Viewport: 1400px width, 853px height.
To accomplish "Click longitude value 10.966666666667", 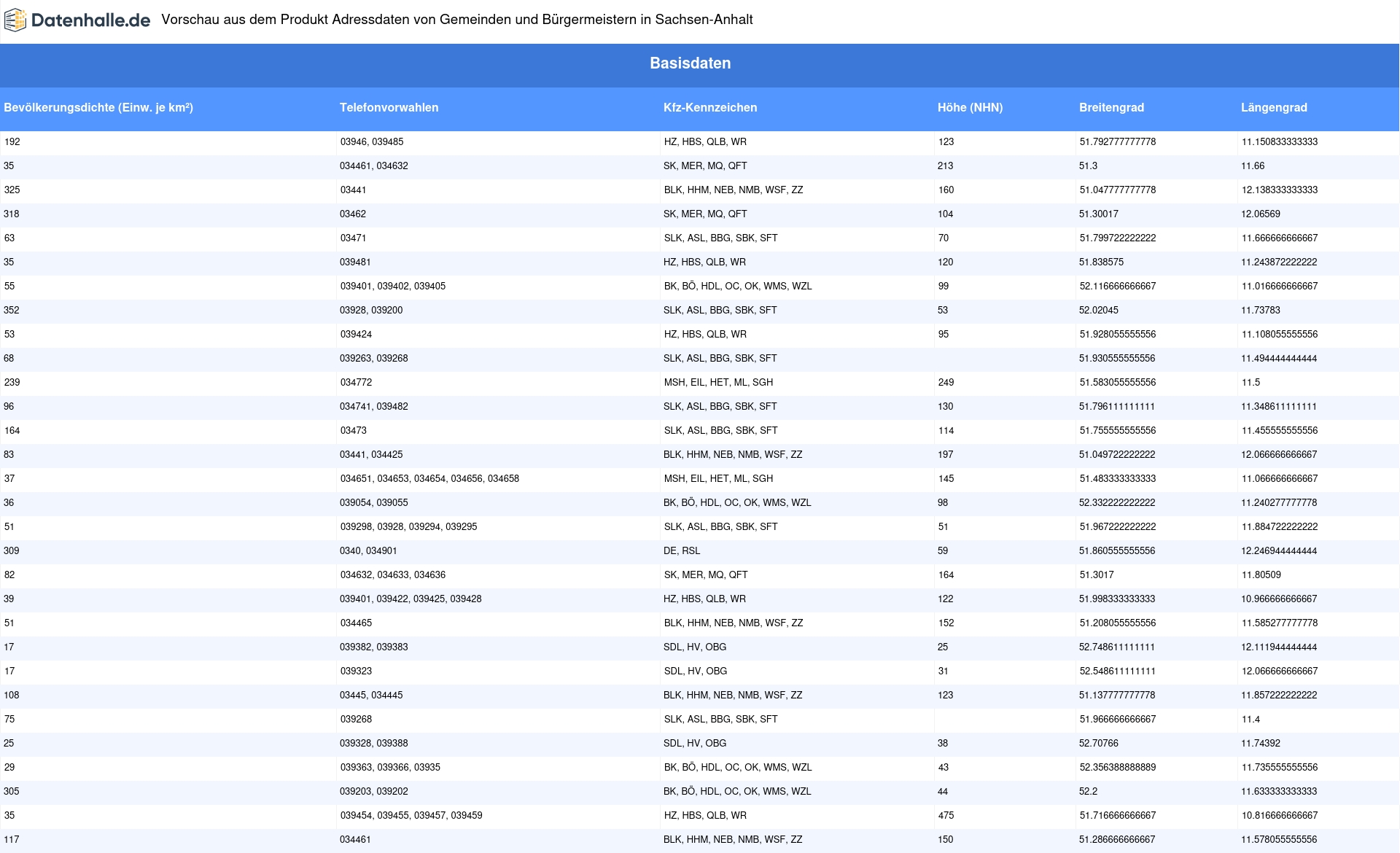I will pos(1280,599).
